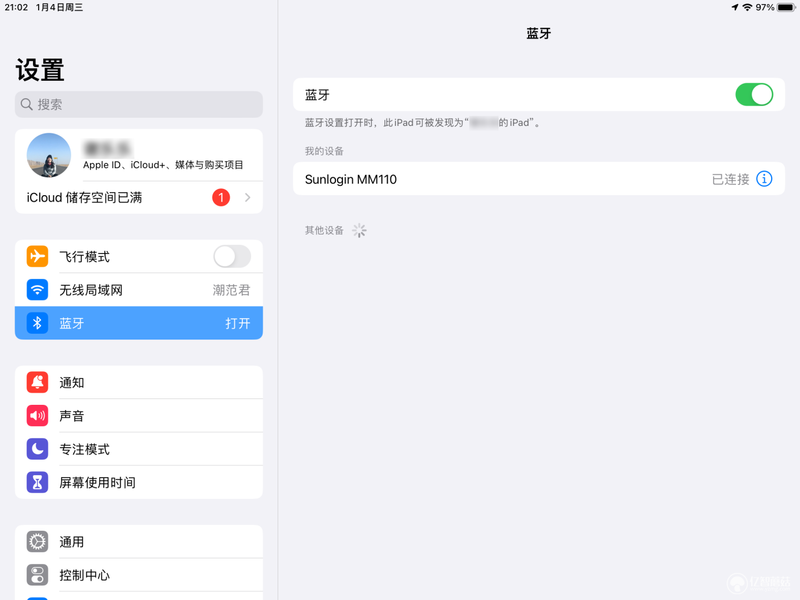Tap the 已连接 status text
The height and width of the screenshot is (600, 800).
730,179
